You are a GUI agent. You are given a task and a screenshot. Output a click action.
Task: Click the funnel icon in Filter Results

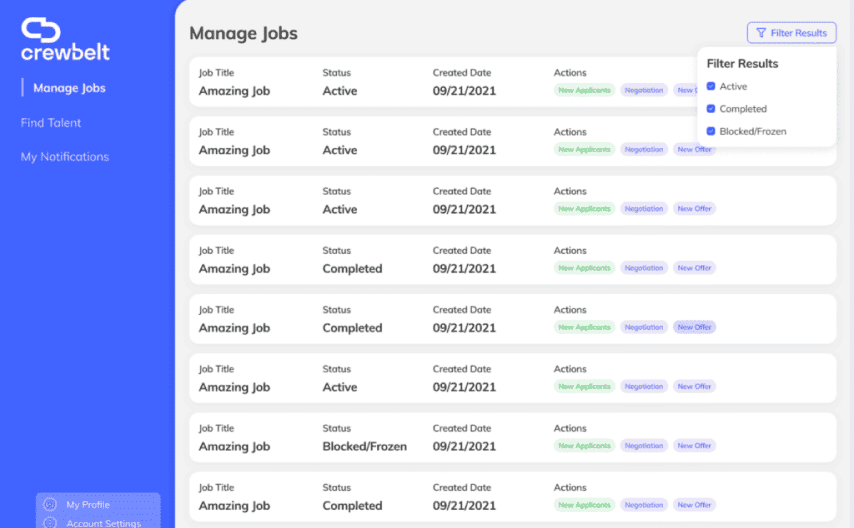(x=761, y=33)
